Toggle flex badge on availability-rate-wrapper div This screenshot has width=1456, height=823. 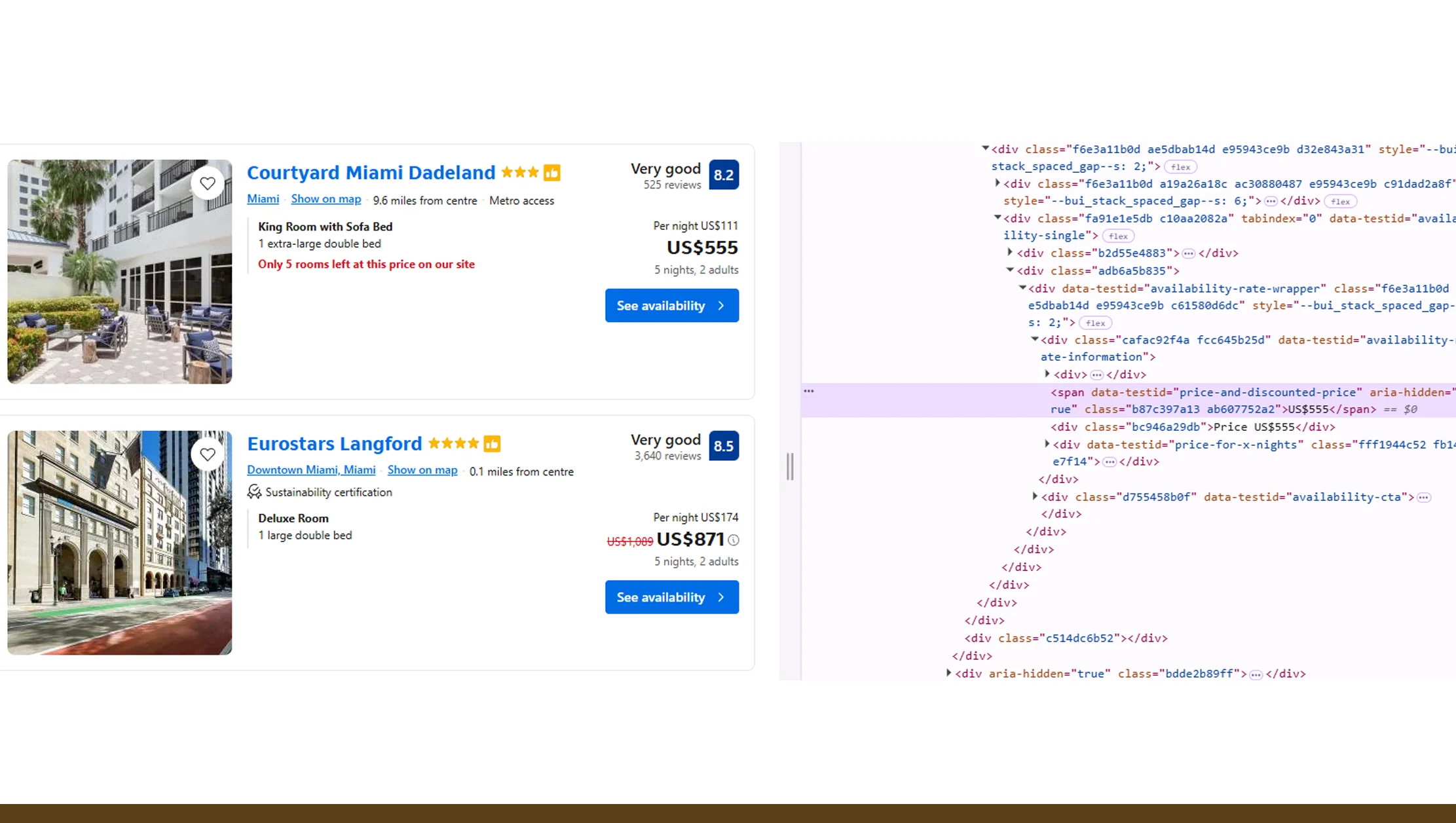[1096, 322]
